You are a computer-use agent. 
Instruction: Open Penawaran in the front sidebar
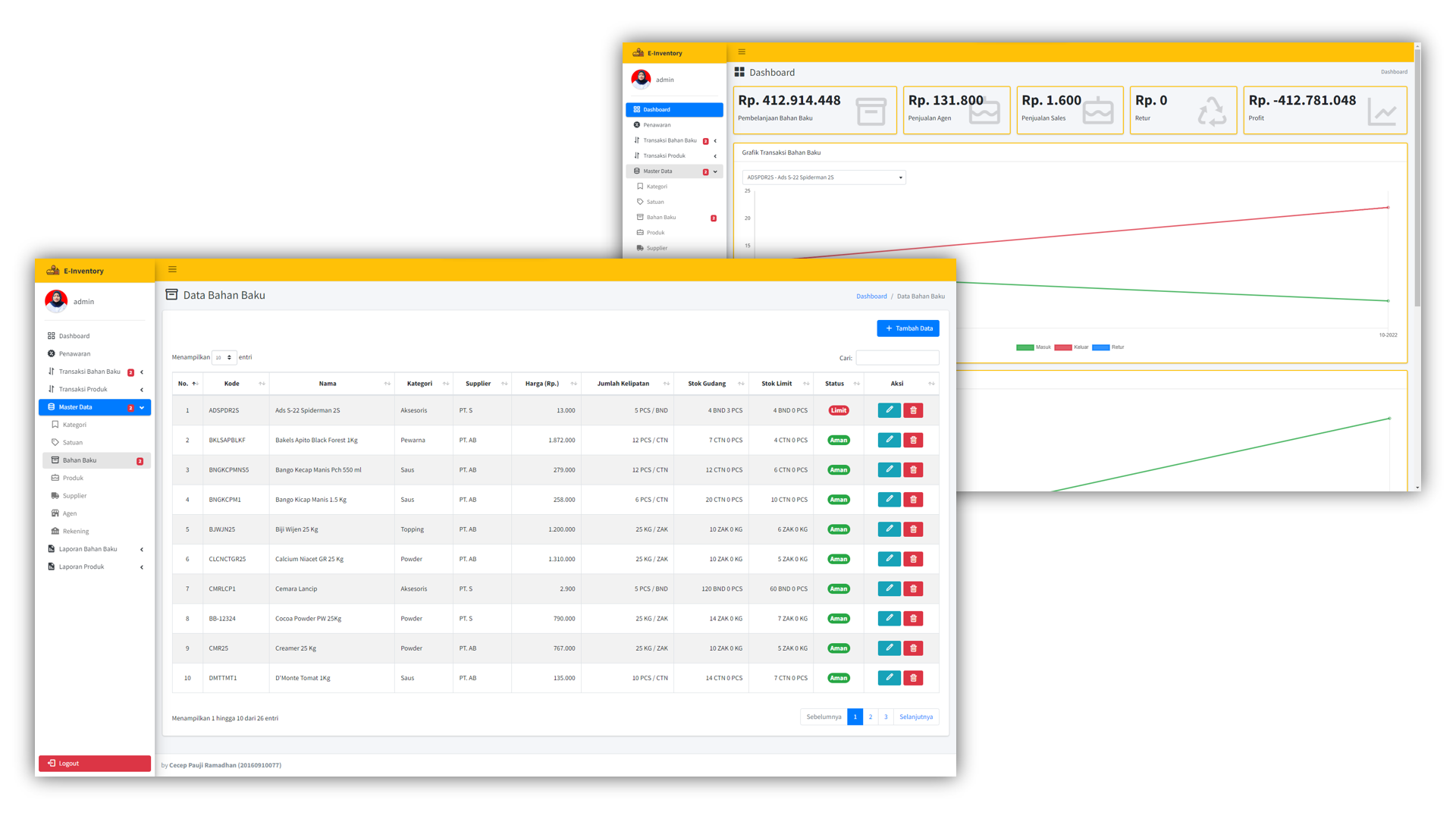coord(74,353)
